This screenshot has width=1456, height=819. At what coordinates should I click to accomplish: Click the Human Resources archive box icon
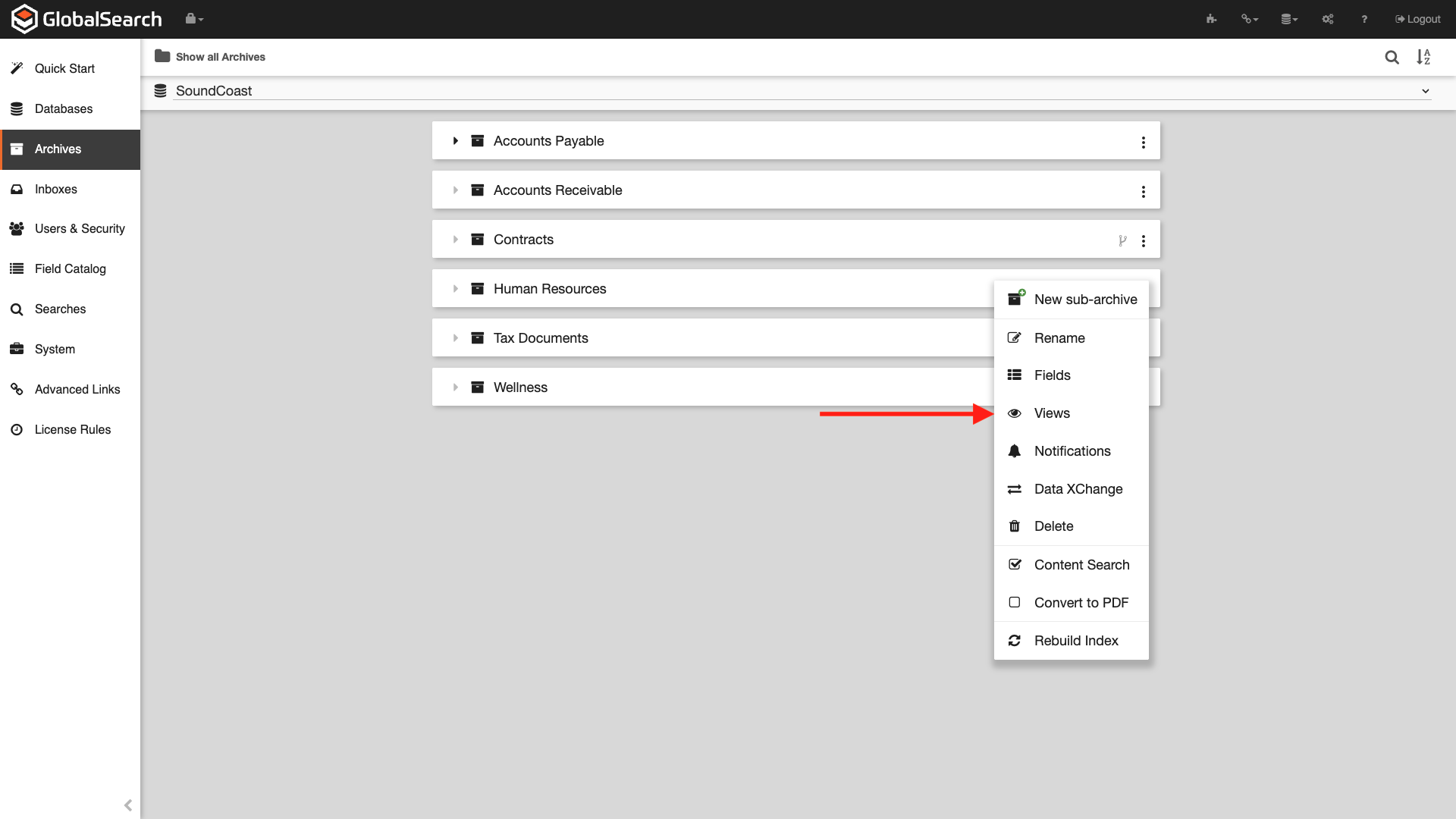coord(477,289)
